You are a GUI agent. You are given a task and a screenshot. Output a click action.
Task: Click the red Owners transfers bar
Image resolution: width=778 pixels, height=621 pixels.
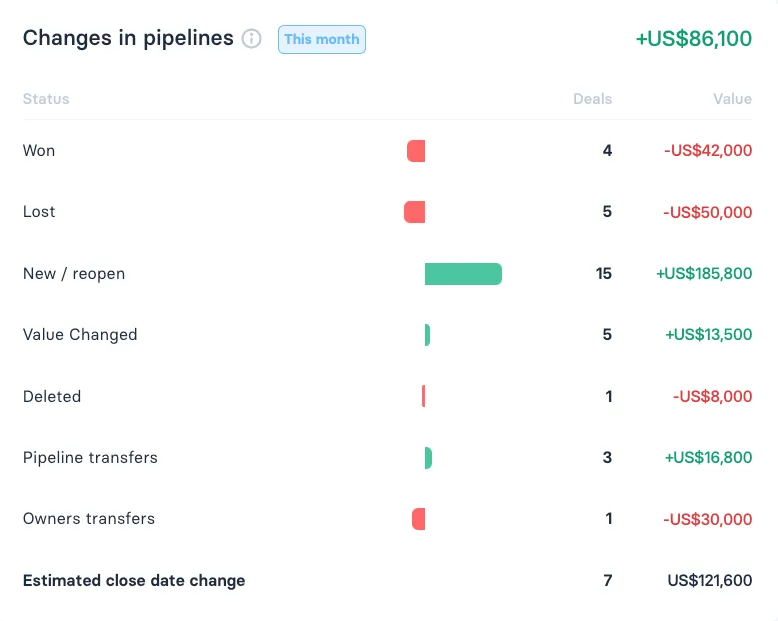[x=418, y=519]
